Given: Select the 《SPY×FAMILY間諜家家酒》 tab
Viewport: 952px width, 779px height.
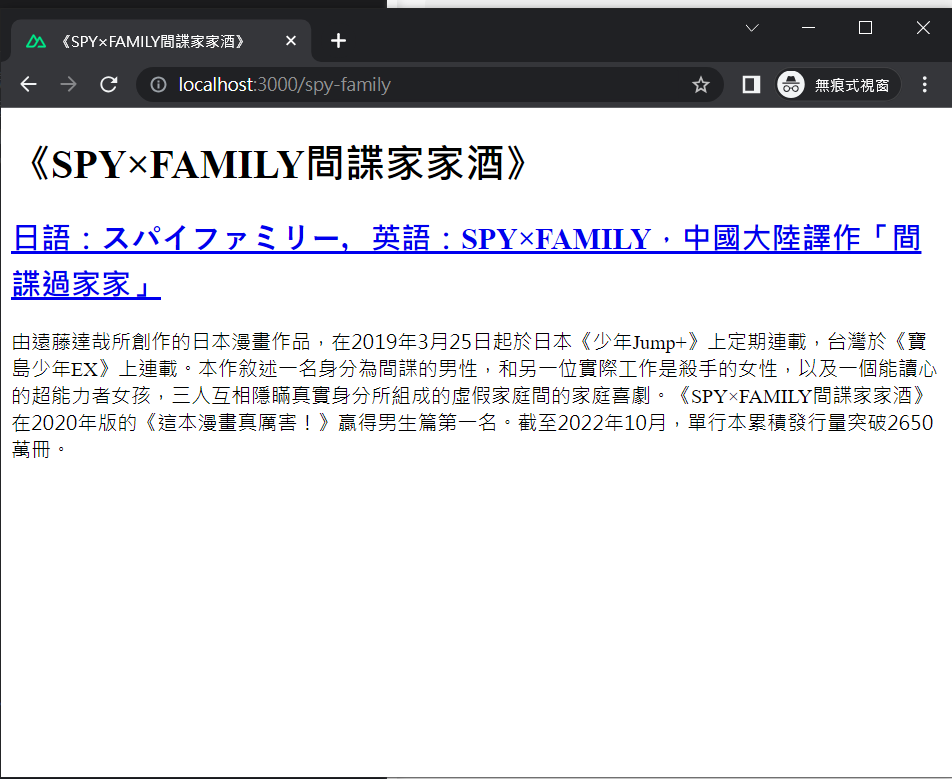Looking at the screenshot, I should (x=161, y=41).
